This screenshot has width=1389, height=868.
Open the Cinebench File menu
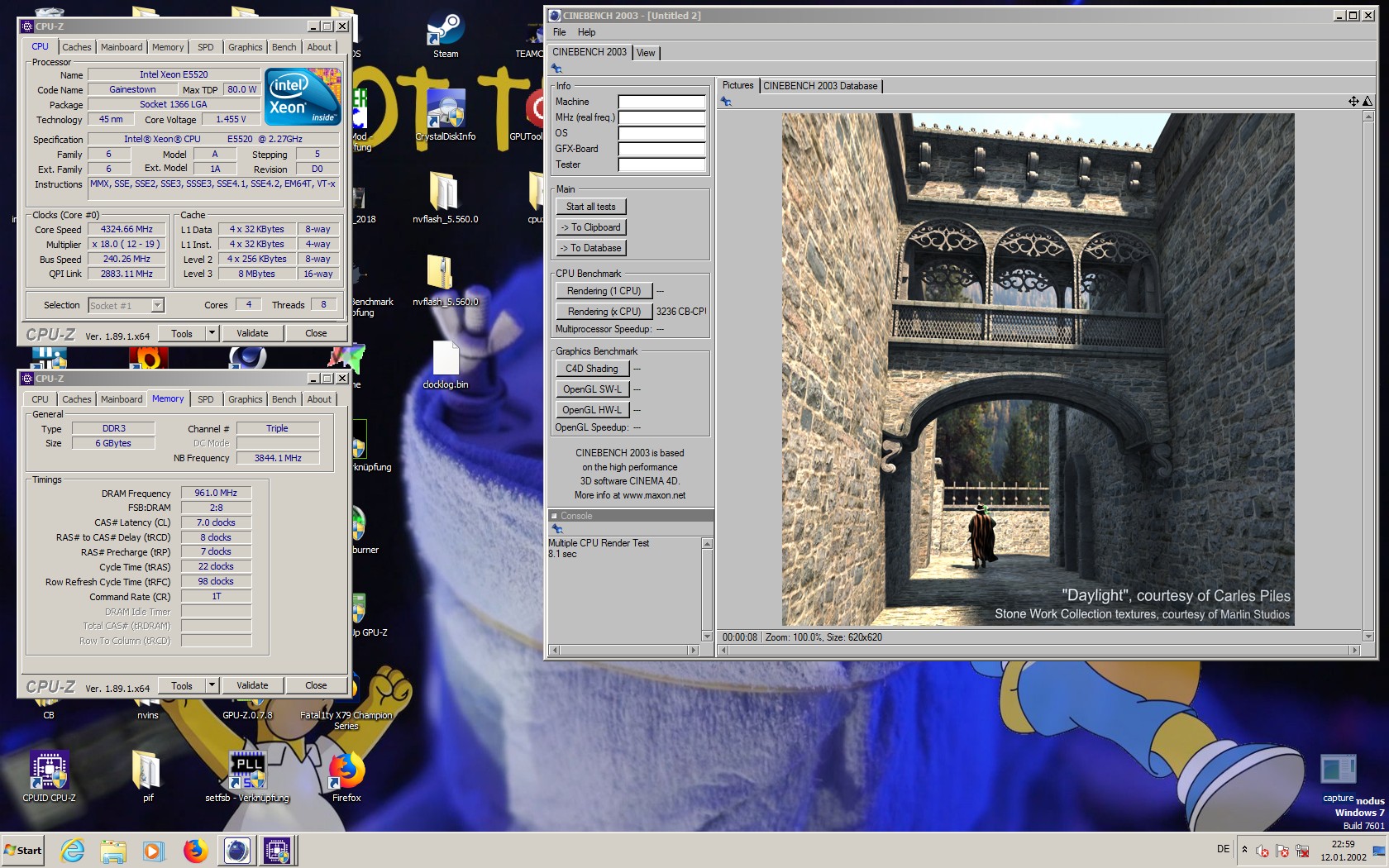(560, 32)
